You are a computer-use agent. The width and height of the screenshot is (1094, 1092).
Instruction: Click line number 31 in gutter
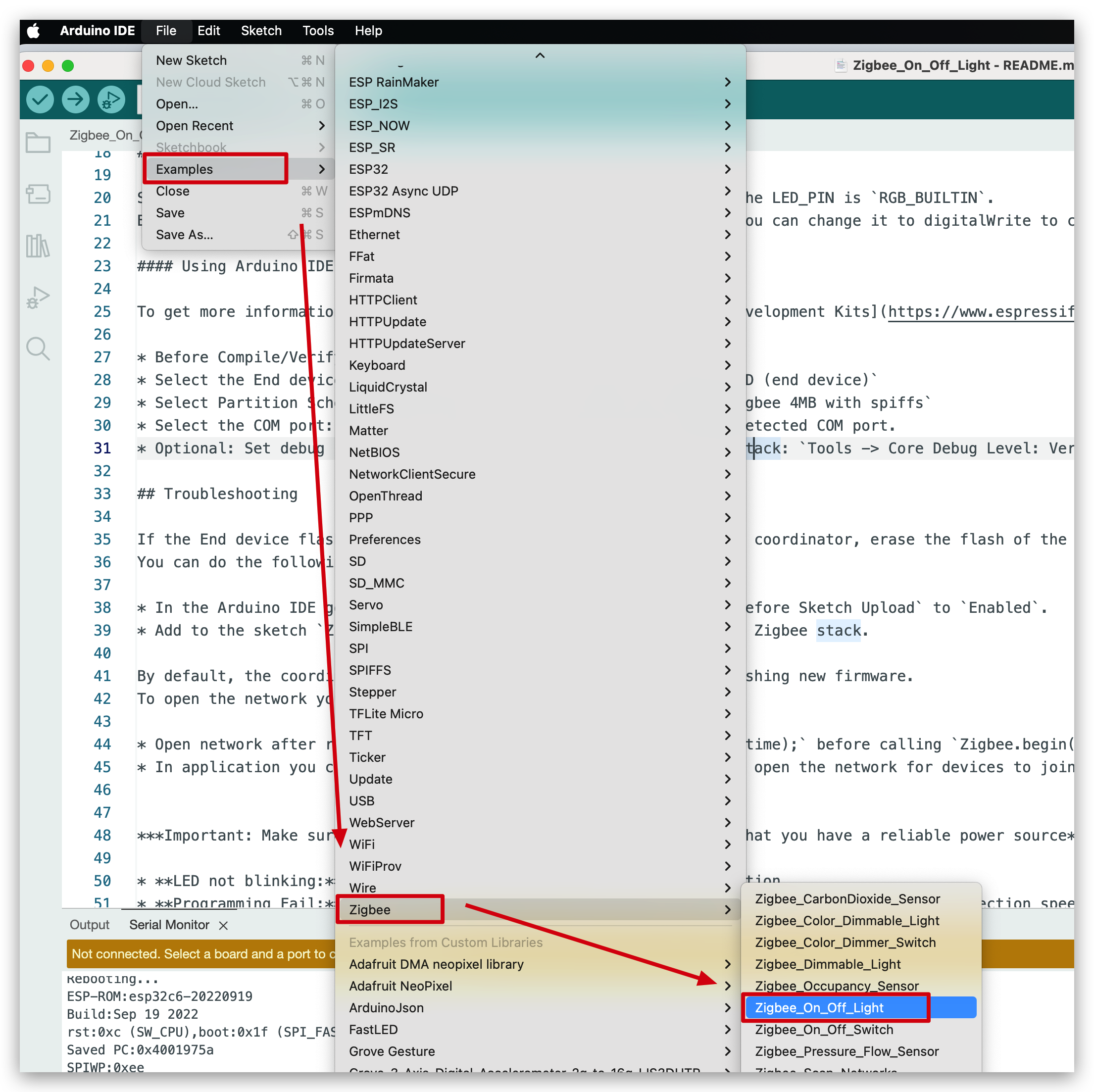tap(102, 448)
